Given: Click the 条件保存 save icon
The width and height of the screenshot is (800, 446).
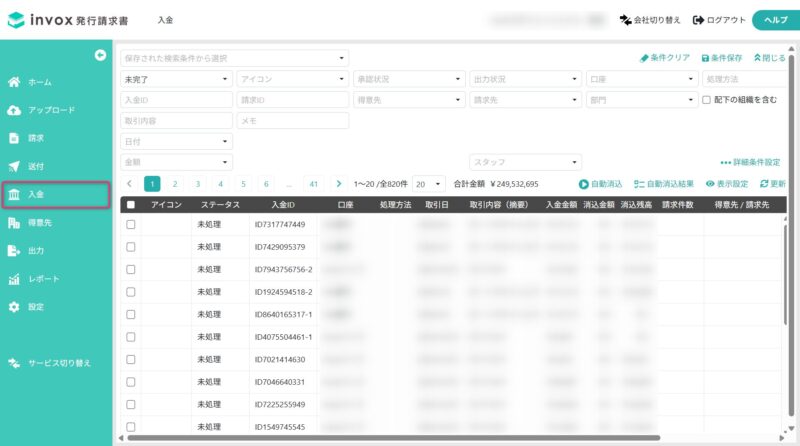Looking at the screenshot, I should tap(706, 58).
